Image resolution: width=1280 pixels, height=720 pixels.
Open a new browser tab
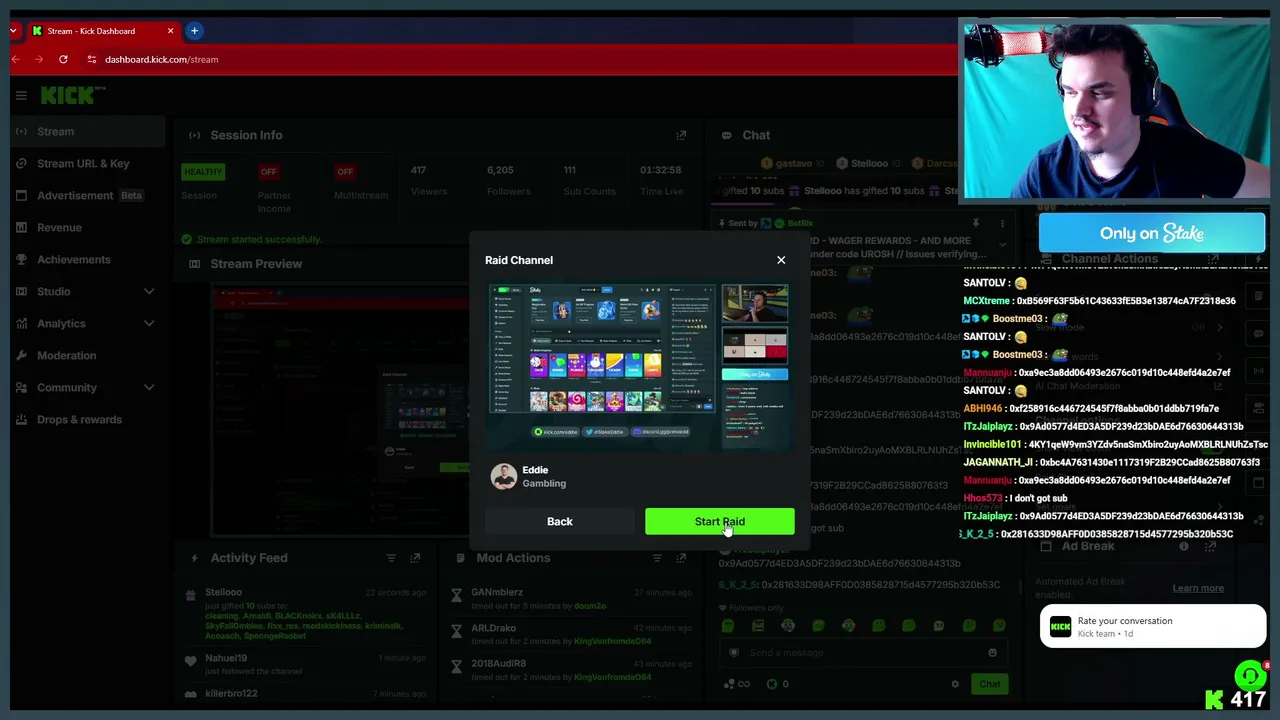tap(194, 31)
